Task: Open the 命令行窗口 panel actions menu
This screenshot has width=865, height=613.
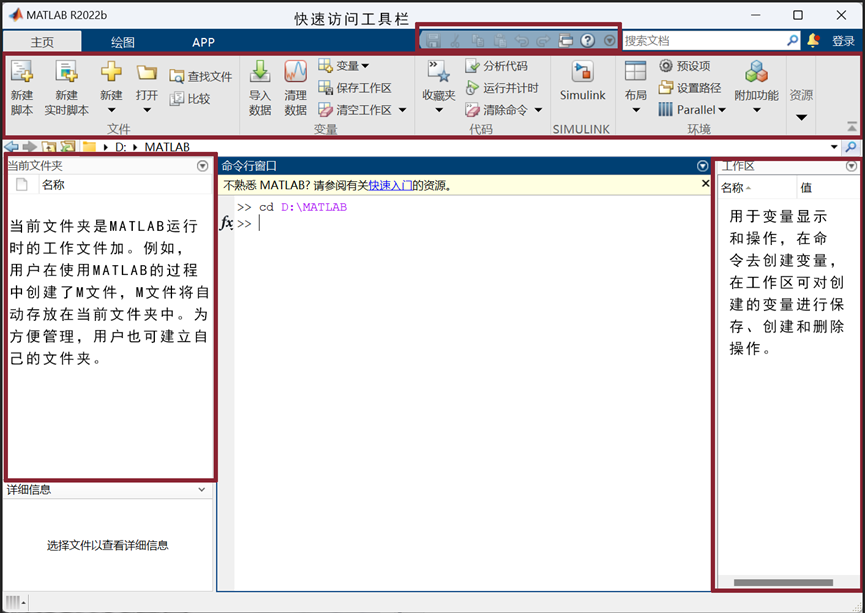Action: 702,166
